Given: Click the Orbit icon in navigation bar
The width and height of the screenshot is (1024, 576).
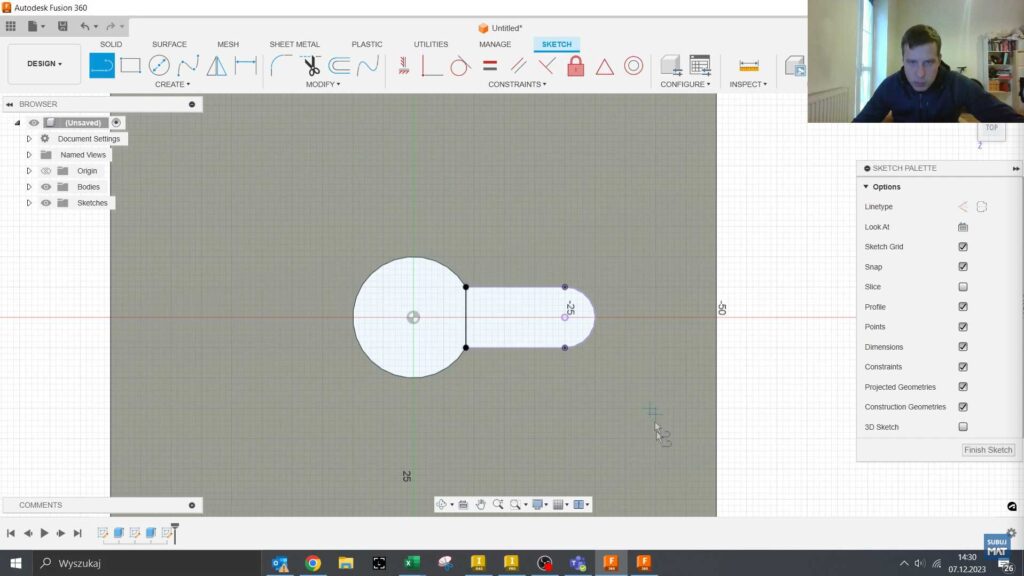Looking at the screenshot, I should click(x=442, y=504).
